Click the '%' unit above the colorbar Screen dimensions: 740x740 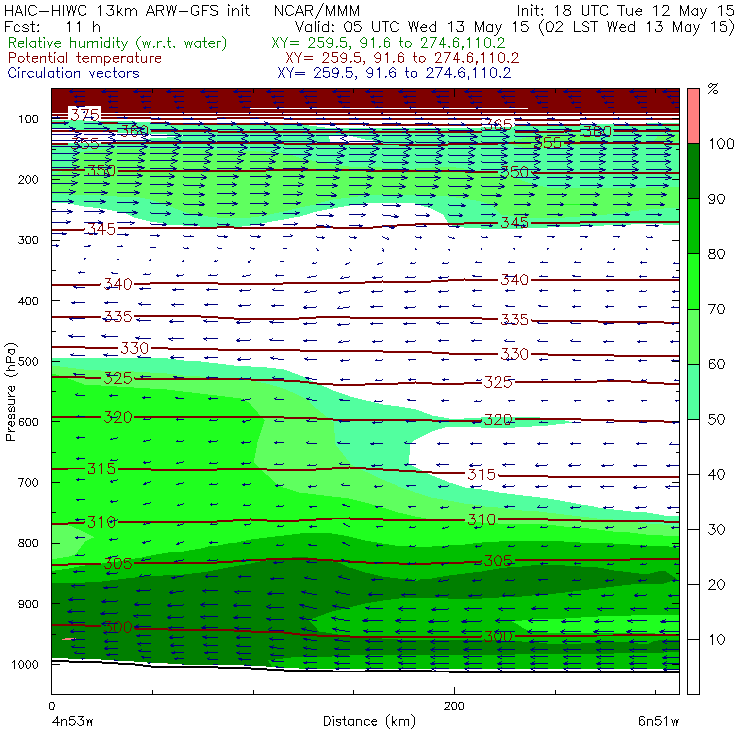(x=713, y=89)
